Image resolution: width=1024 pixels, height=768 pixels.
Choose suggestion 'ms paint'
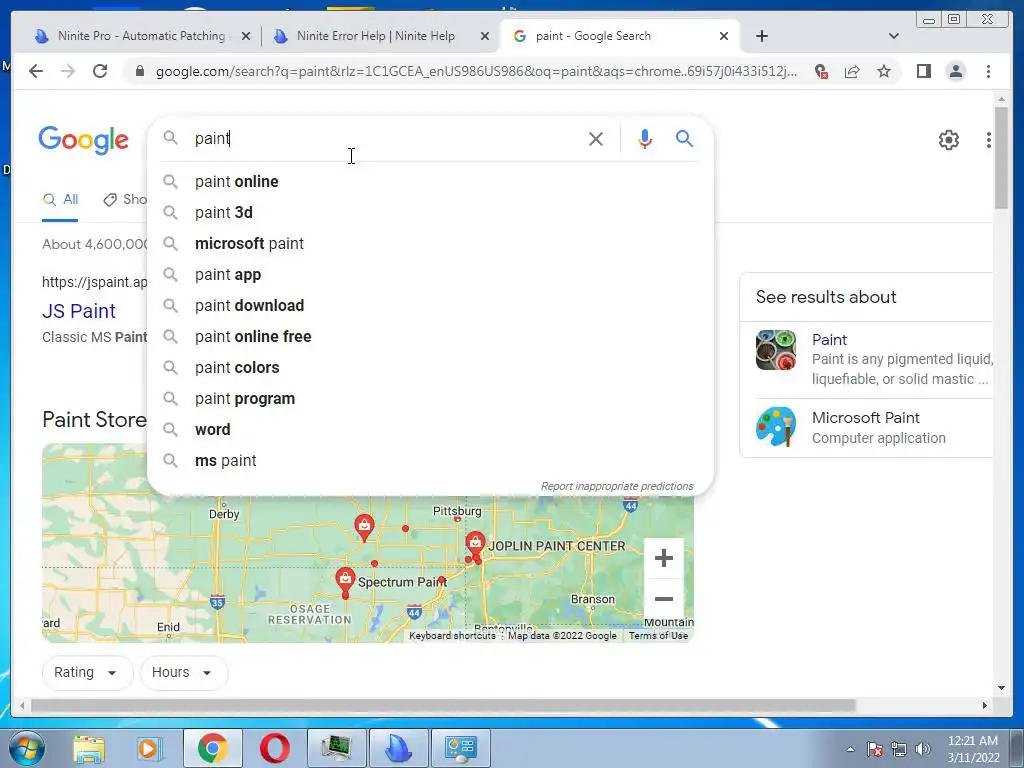431,460
